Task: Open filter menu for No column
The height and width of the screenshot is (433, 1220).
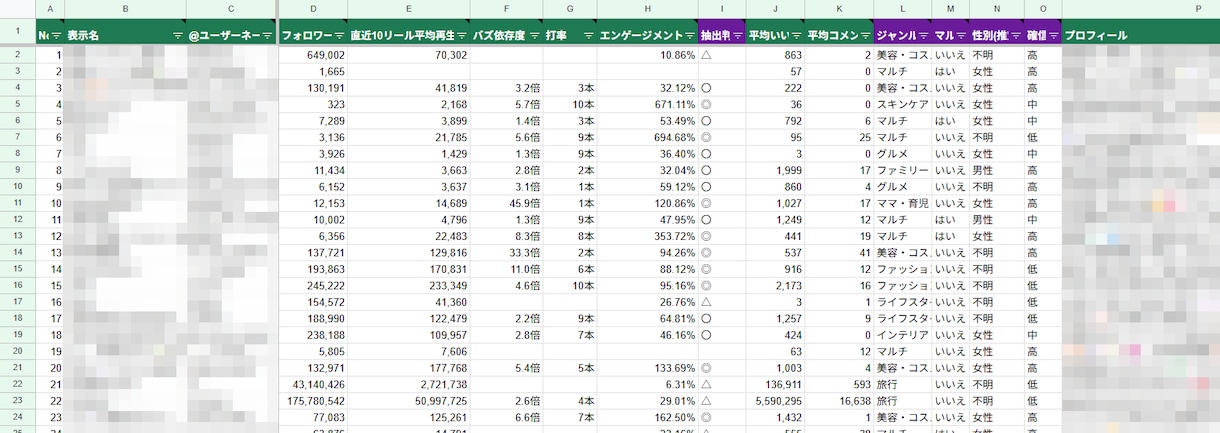Action: tap(57, 35)
